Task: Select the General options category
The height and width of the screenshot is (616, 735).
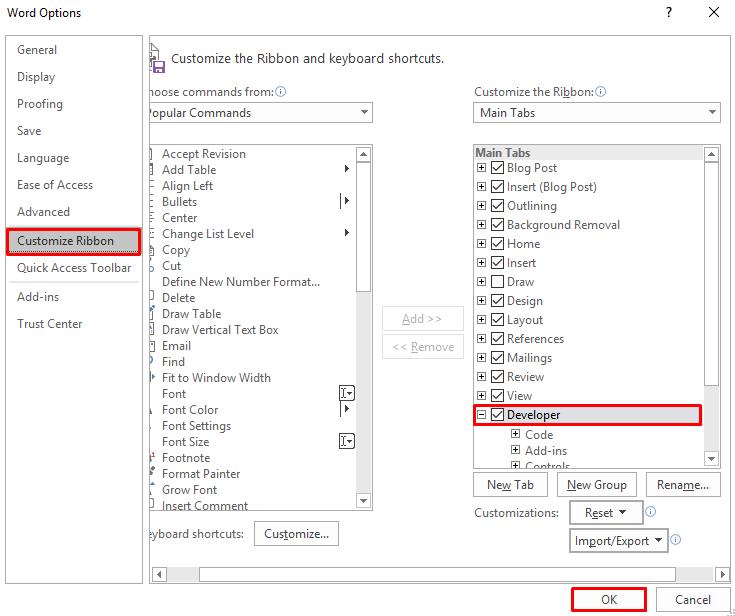Action: (37, 50)
